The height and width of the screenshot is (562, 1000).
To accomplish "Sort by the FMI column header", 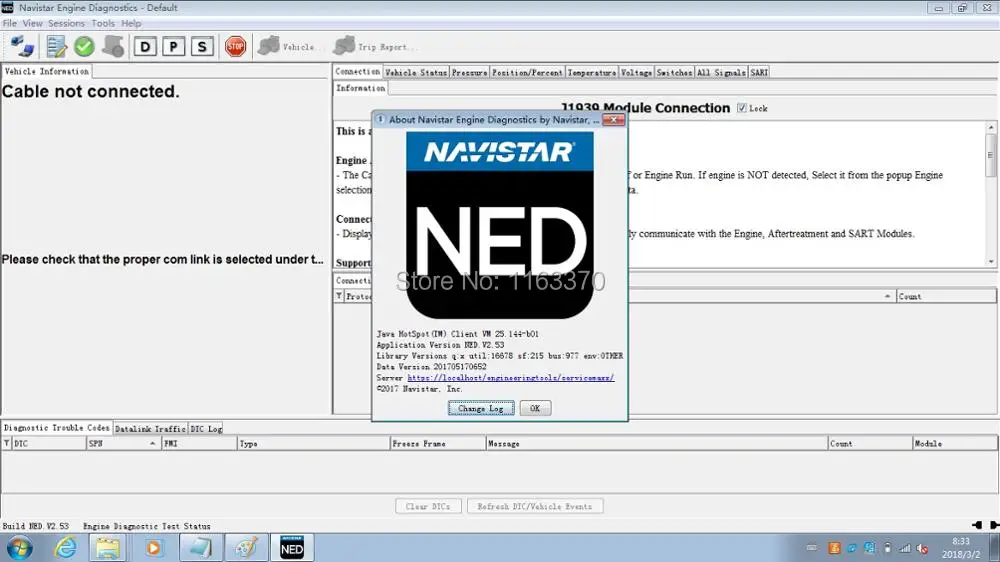I will point(199,443).
